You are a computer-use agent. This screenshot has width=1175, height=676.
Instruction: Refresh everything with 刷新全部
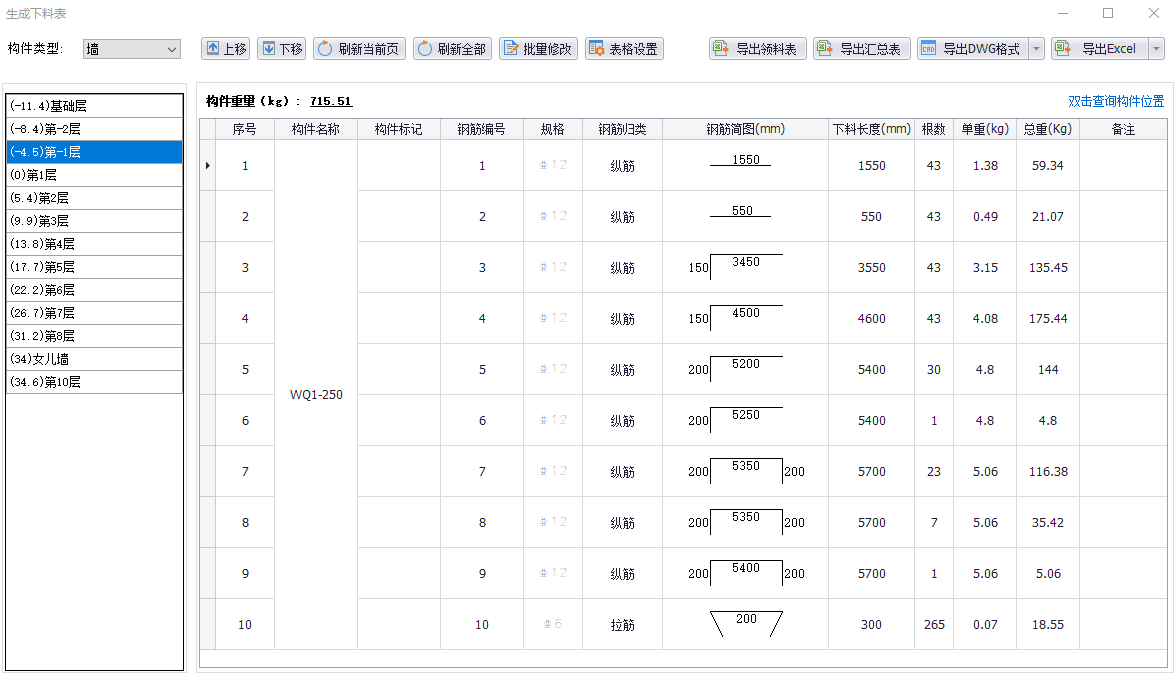452,49
